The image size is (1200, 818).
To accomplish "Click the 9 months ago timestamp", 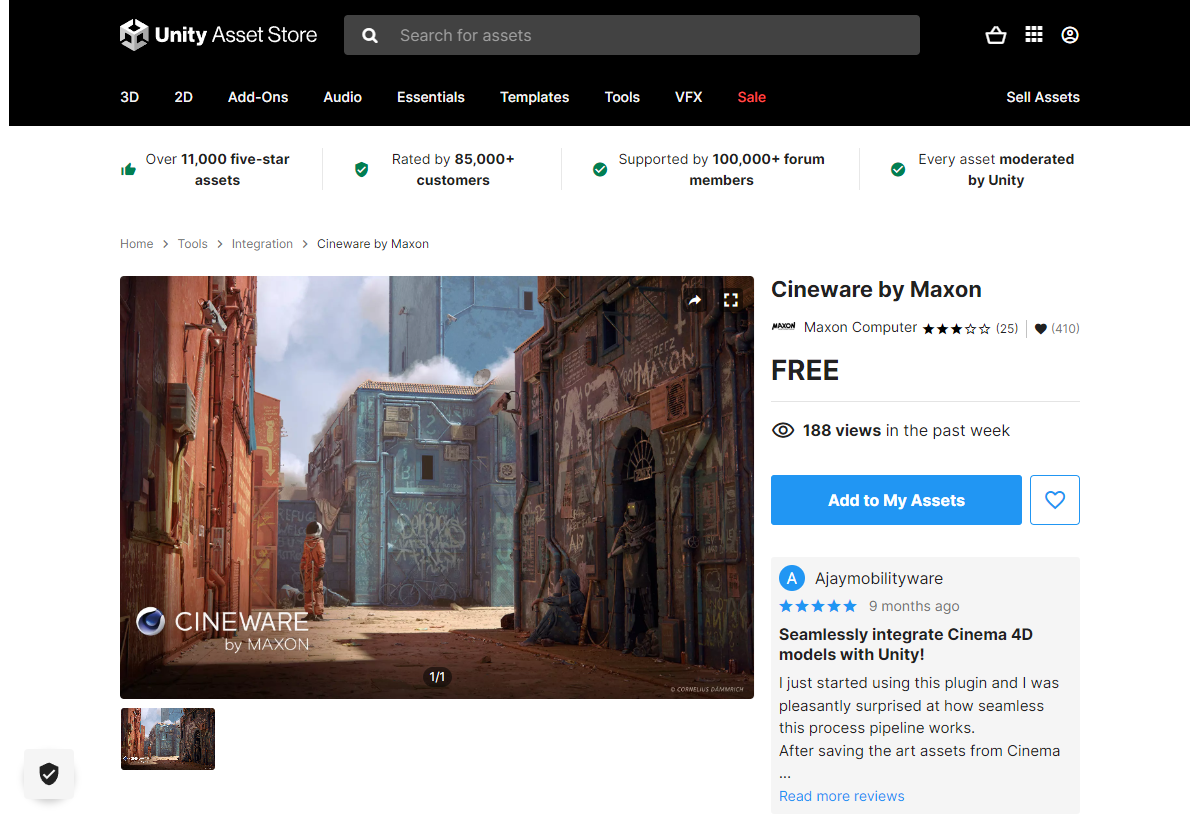I will tap(914, 606).
